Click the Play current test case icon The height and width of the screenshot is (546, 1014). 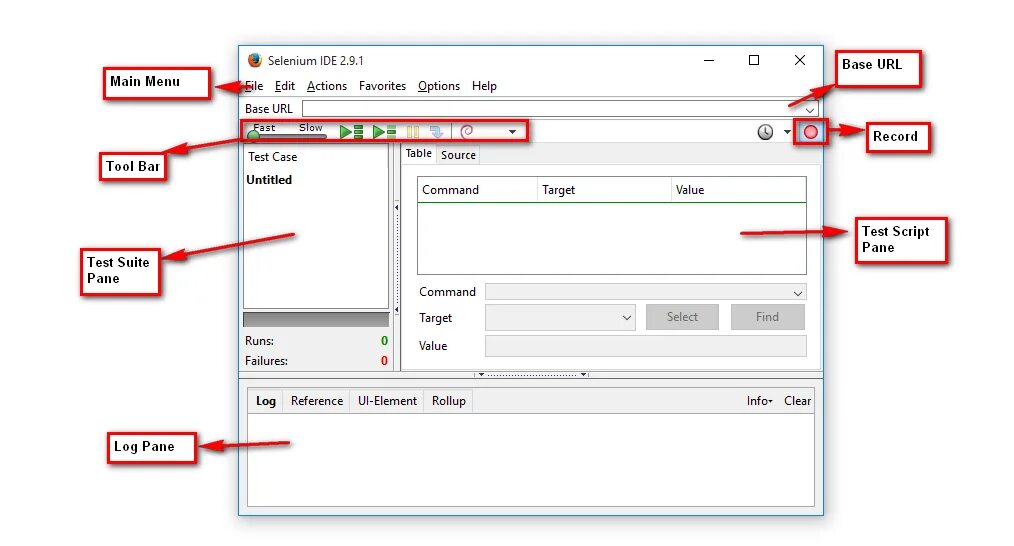384,132
